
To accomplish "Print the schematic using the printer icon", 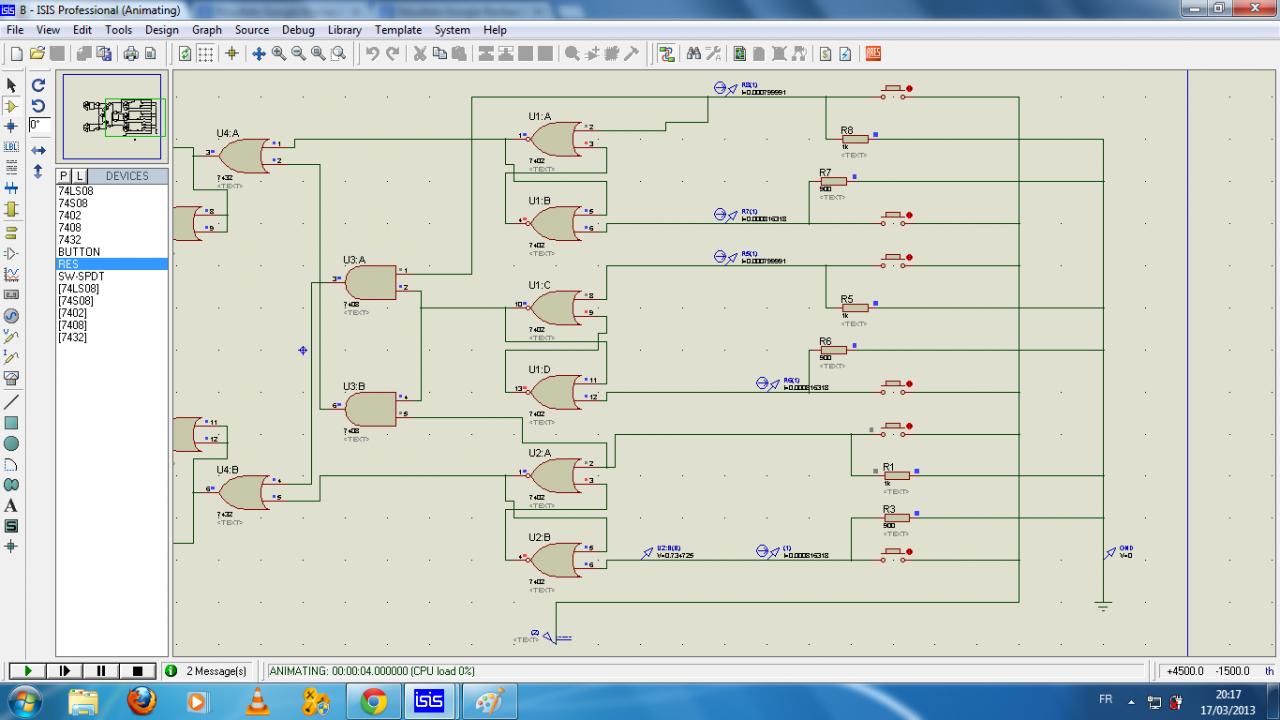I will 131,54.
